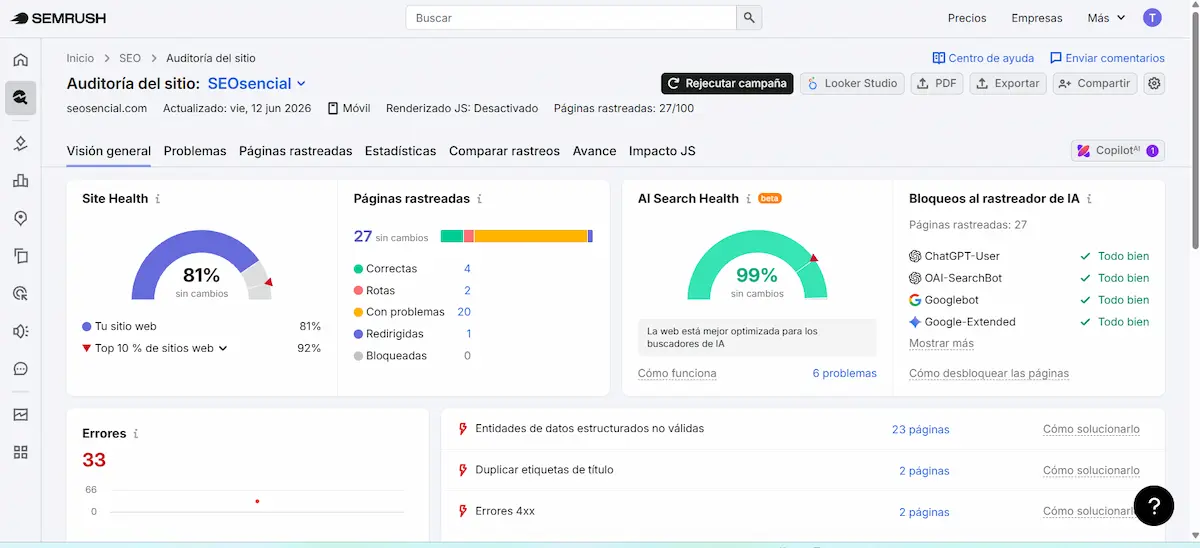Click the green Correctas segment of pages bar
This screenshot has height=548, width=1200.
(x=452, y=236)
